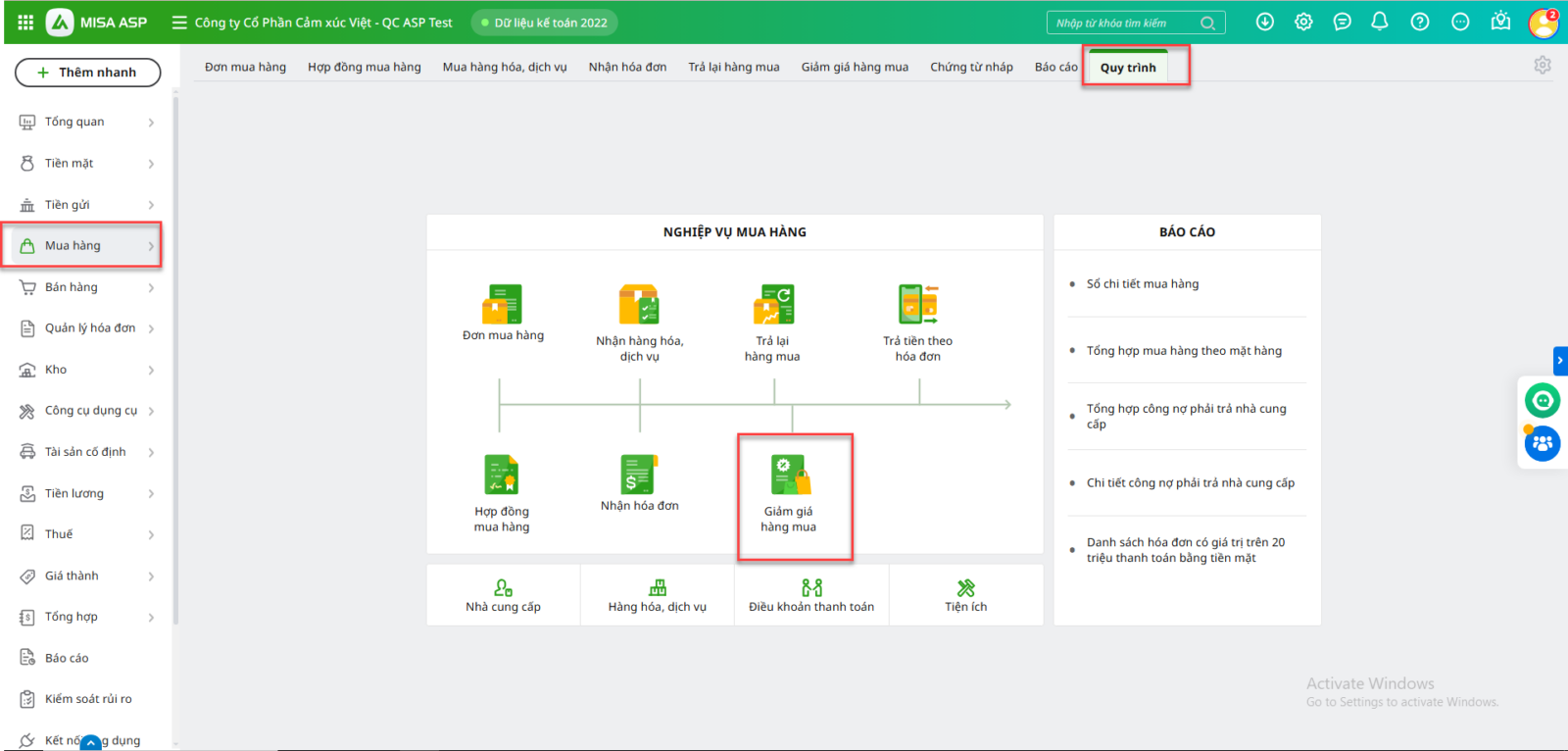Open the Dữ liệu kế toán 2022 selector
The width and height of the screenshot is (1568, 751).
tap(544, 23)
